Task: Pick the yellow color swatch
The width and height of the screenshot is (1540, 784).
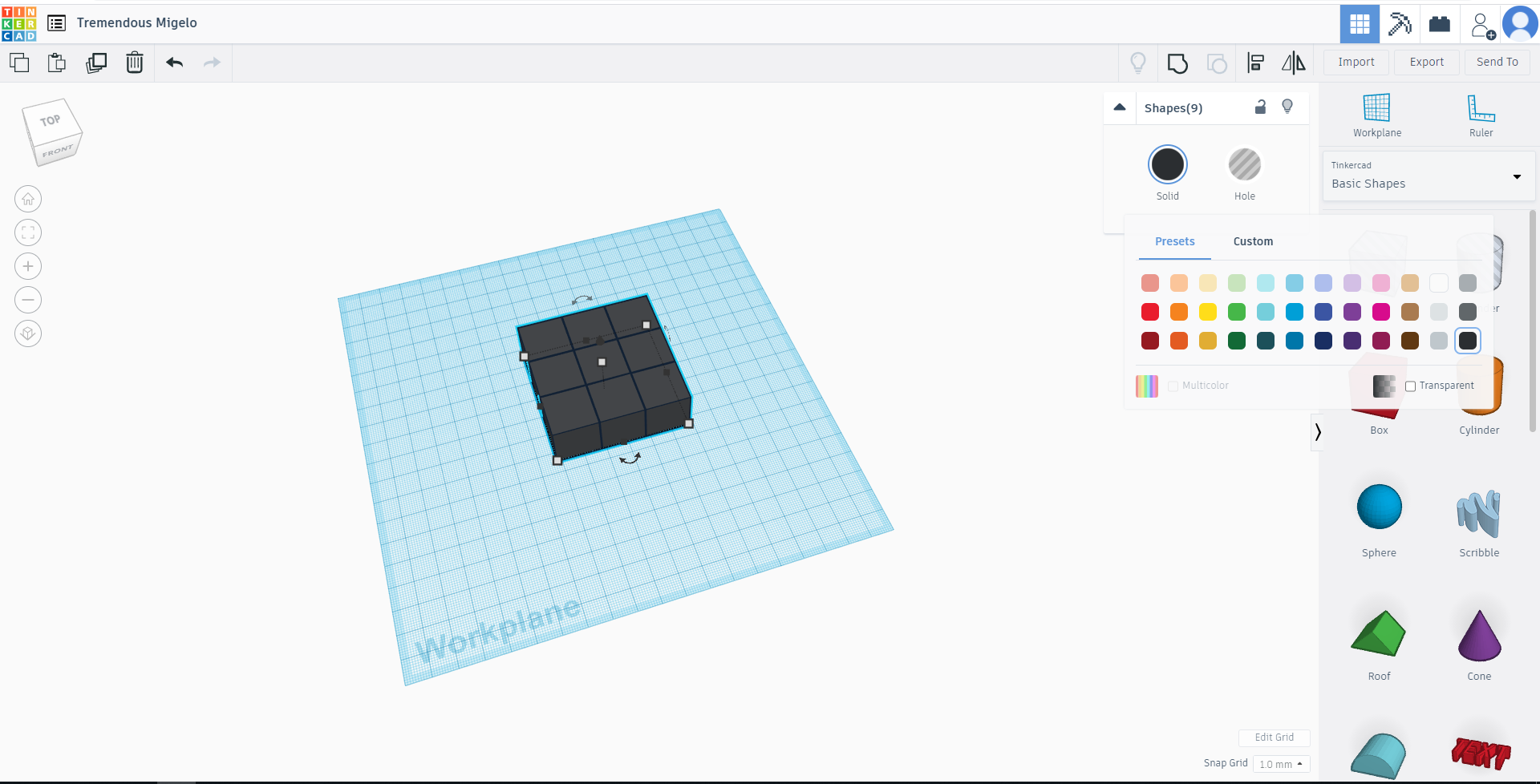Action: tap(1208, 312)
